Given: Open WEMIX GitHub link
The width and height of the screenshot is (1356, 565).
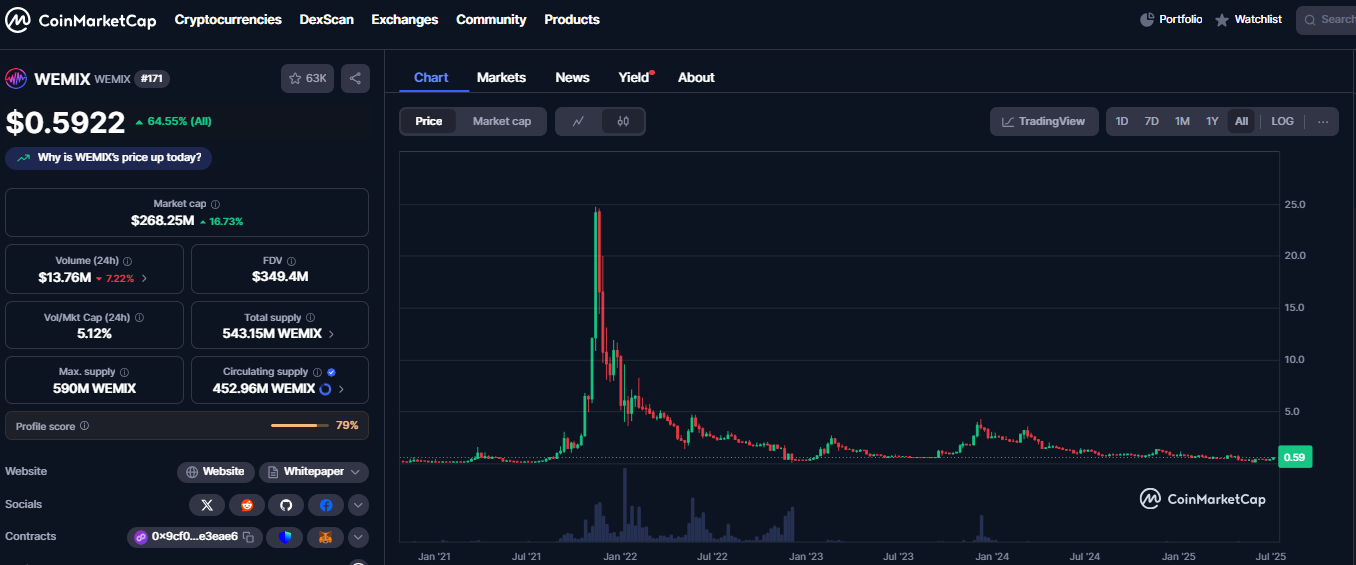Looking at the screenshot, I should pyautogui.click(x=286, y=505).
